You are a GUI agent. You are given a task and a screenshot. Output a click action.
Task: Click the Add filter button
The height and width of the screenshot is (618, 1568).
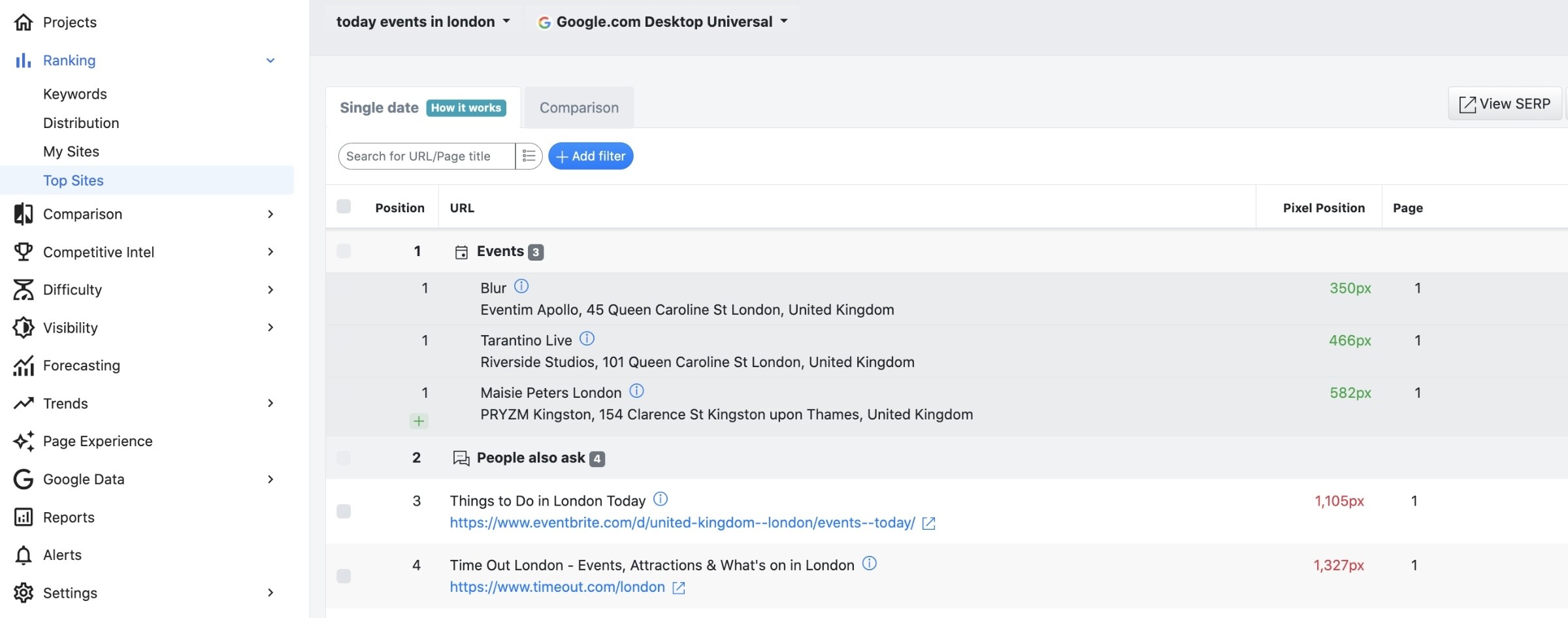pyautogui.click(x=591, y=156)
